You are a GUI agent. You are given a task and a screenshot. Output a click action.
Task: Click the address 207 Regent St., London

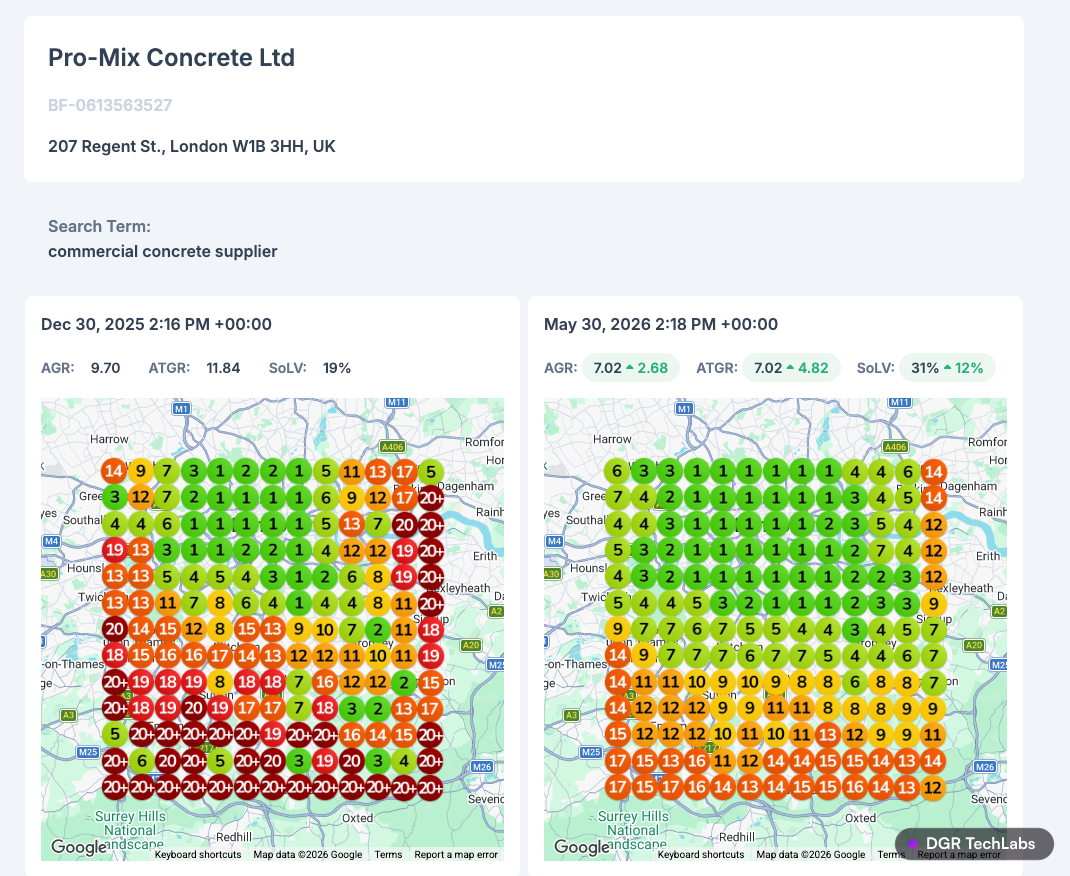(x=192, y=146)
